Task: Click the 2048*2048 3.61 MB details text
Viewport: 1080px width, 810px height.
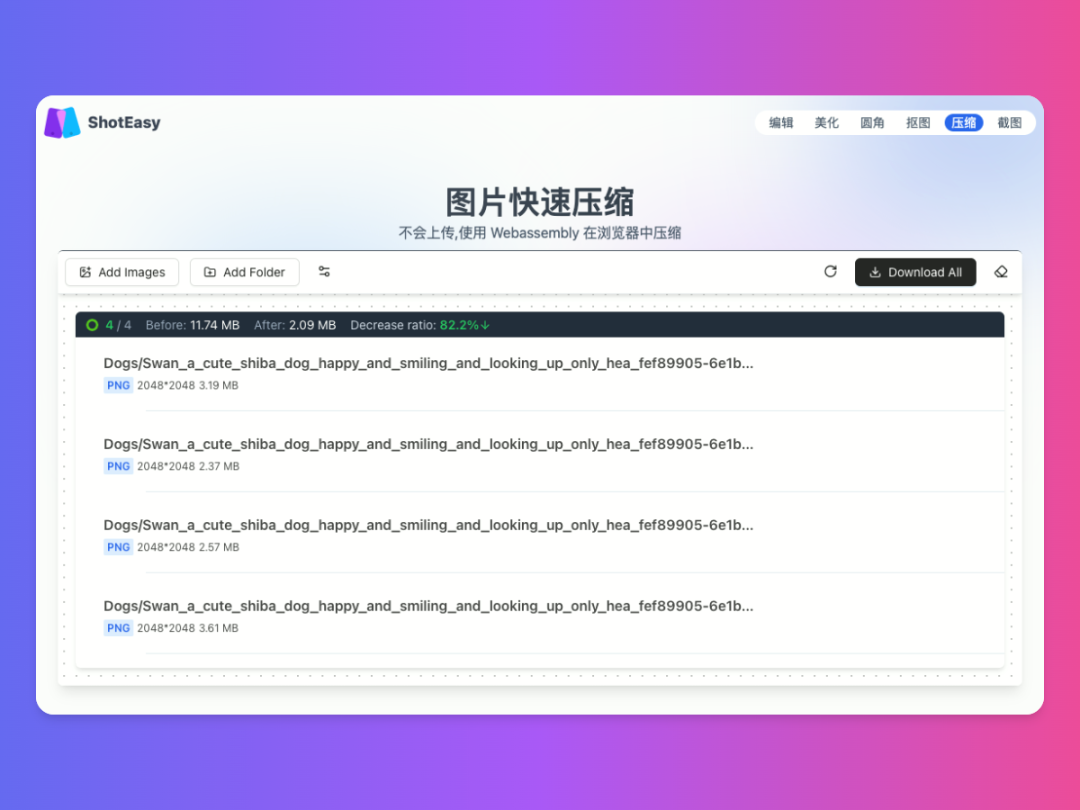Action: [x=187, y=628]
